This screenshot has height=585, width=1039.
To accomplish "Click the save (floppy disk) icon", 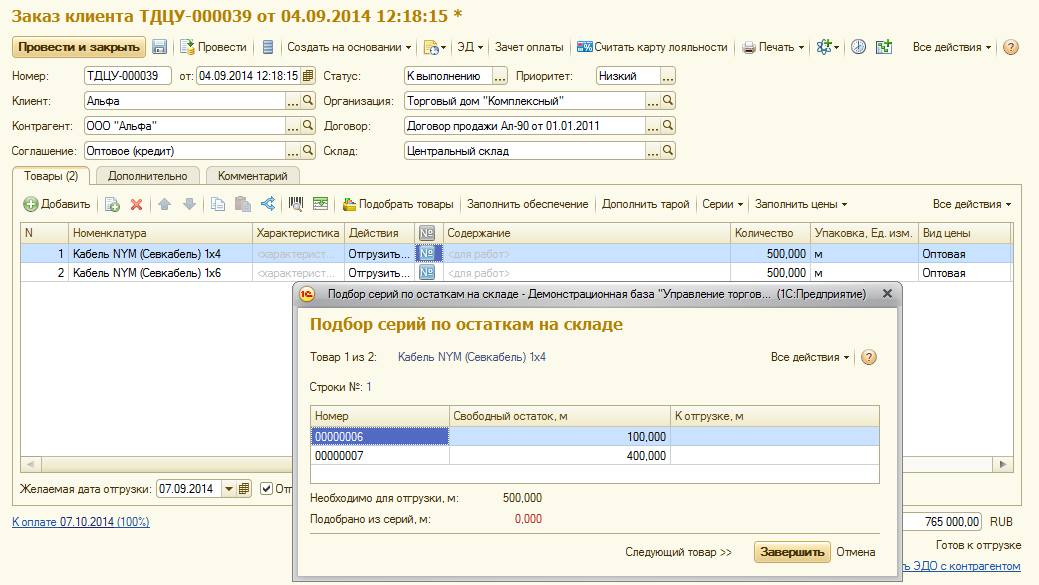I will click(x=159, y=47).
